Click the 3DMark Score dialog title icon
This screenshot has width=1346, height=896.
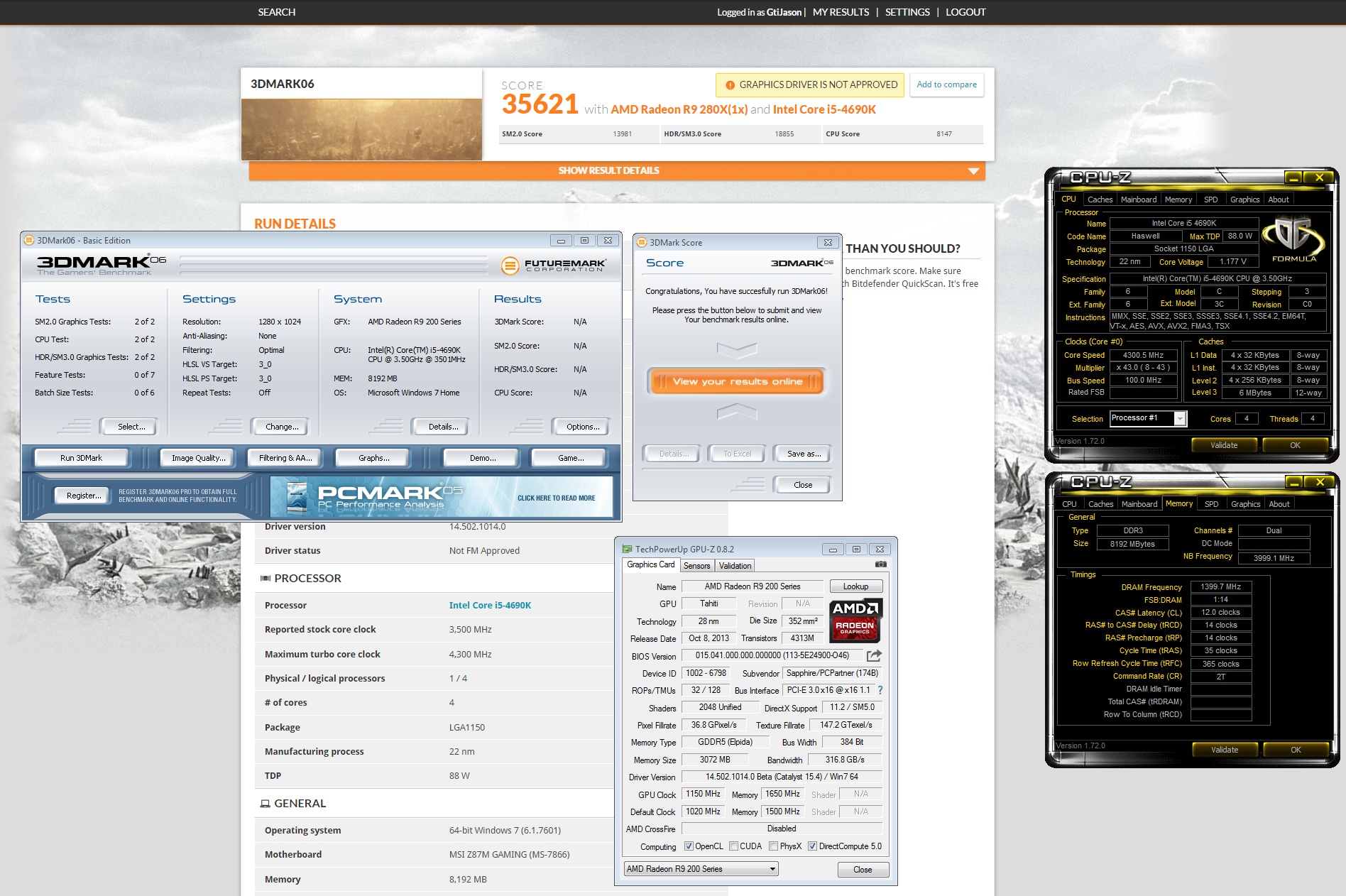(x=642, y=243)
